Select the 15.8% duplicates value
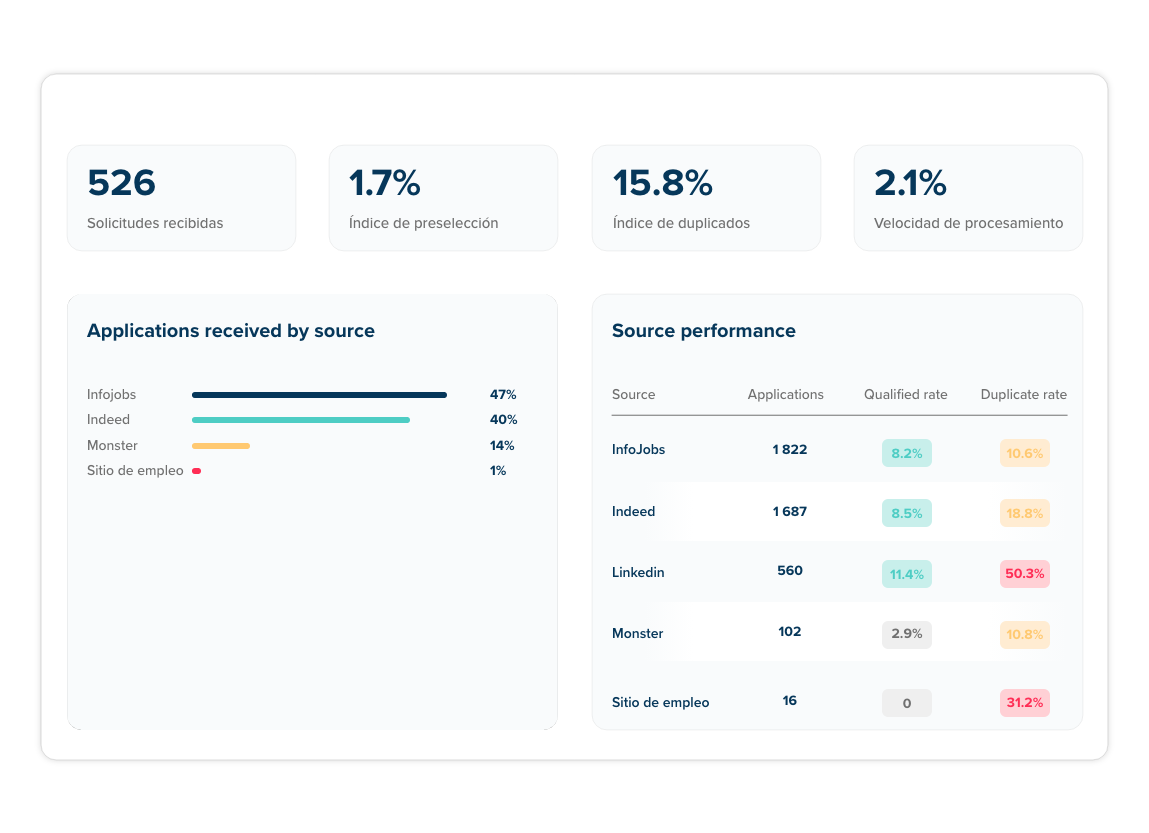 click(662, 183)
